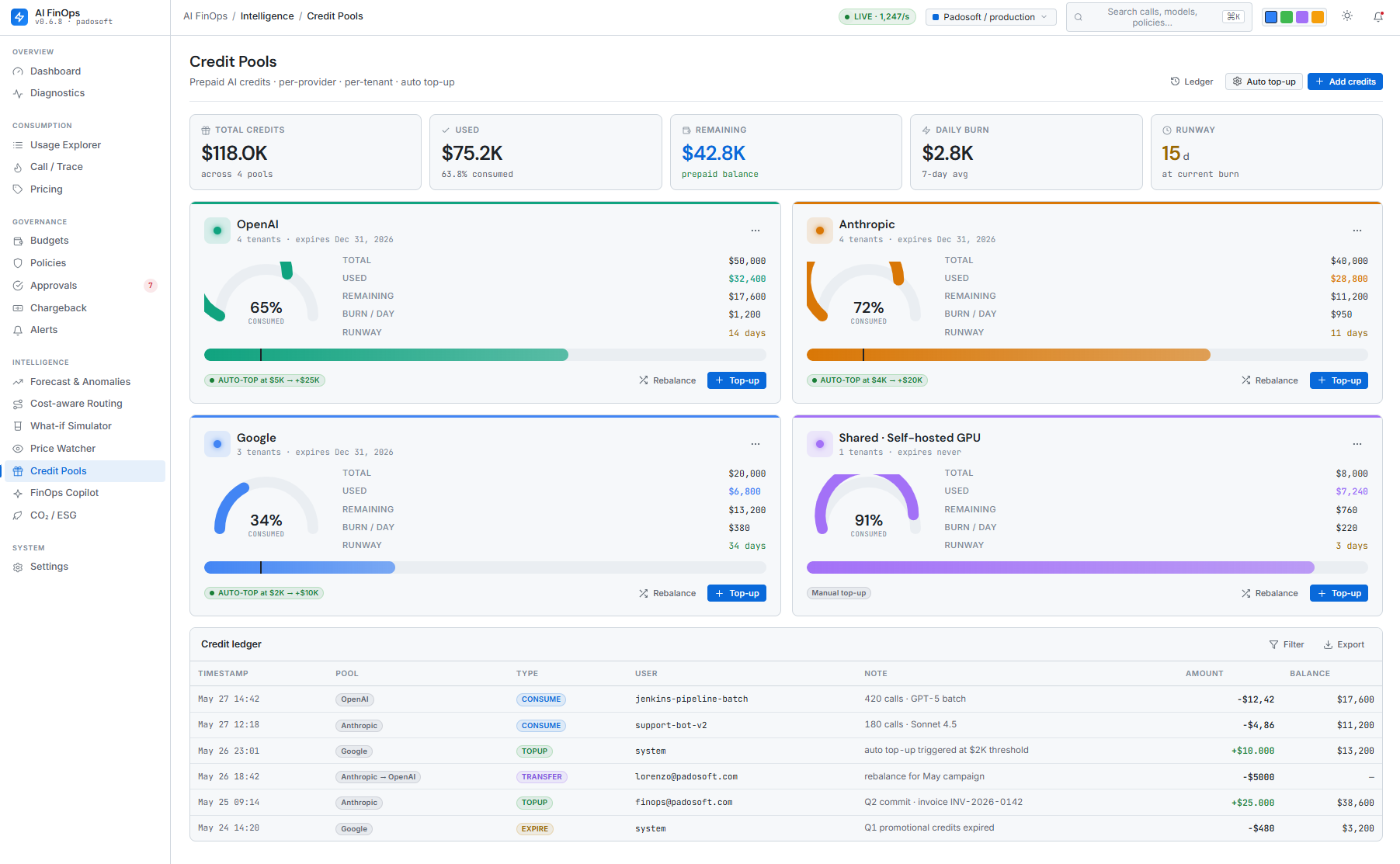
Task: Click the Google pool provider icon
Action: (x=217, y=444)
